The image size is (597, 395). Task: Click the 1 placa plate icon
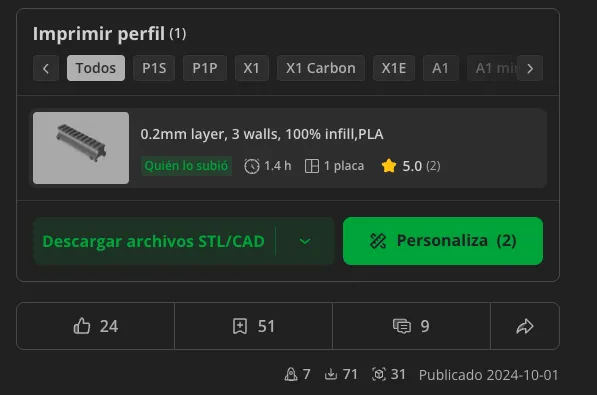(x=312, y=166)
